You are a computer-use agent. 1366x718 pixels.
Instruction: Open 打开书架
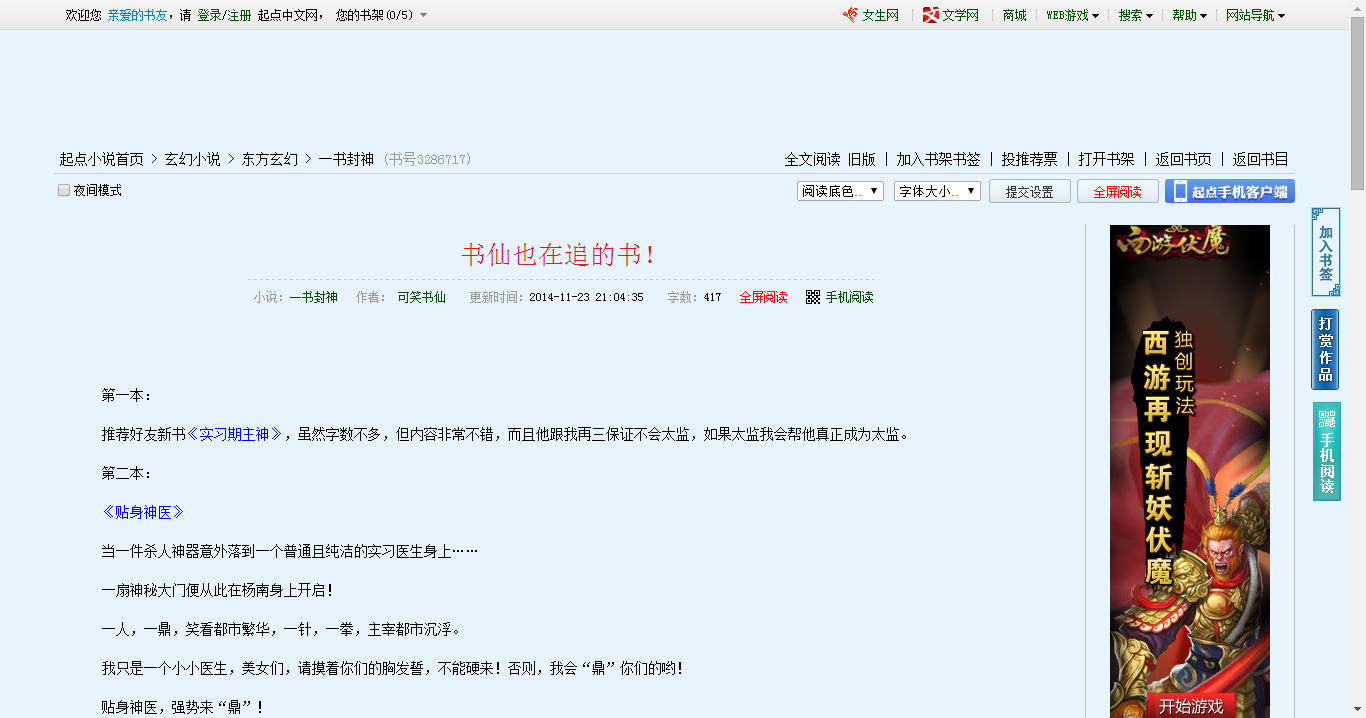pyautogui.click(x=1106, y=159)
